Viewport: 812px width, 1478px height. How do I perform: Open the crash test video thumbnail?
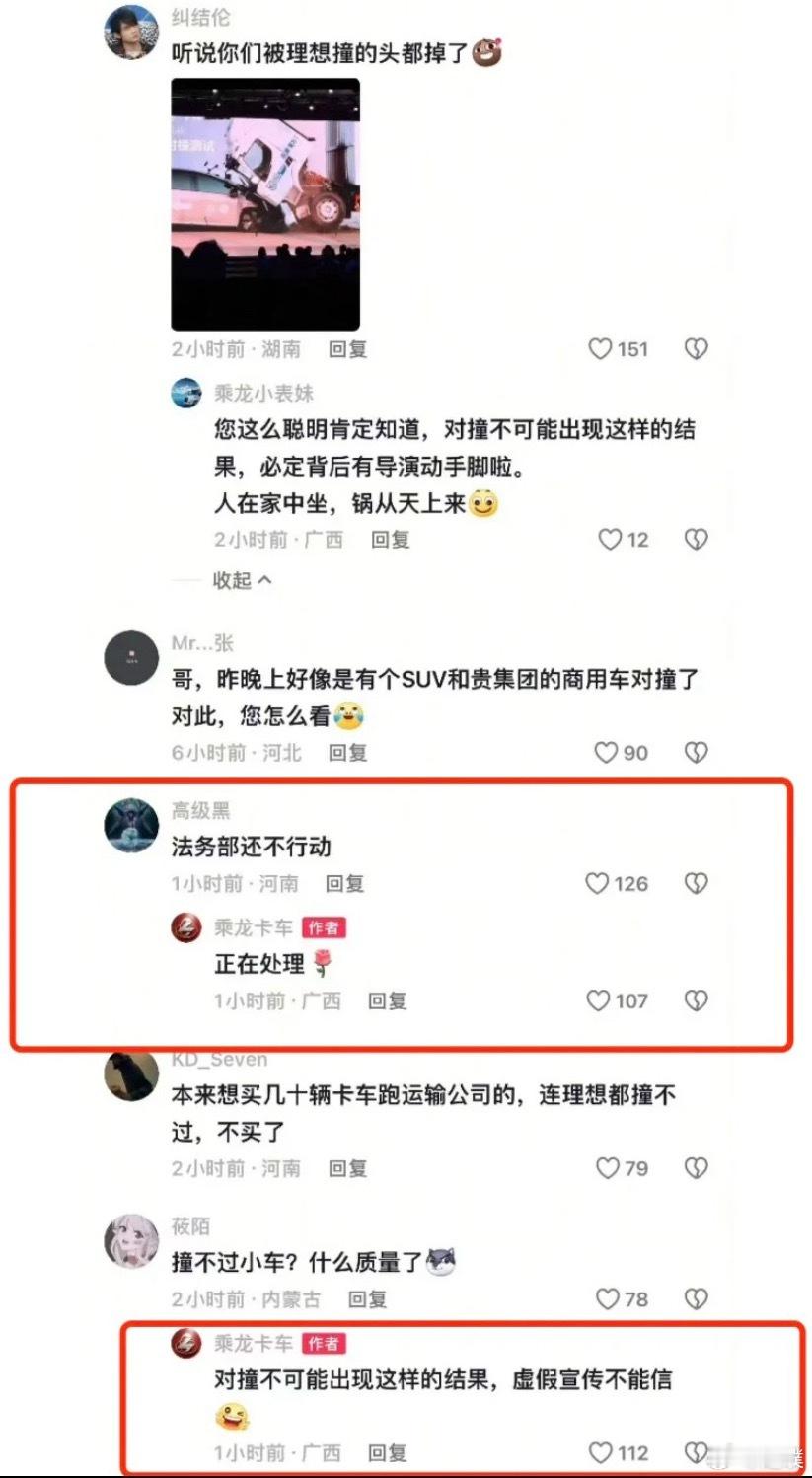pos(265,204)
